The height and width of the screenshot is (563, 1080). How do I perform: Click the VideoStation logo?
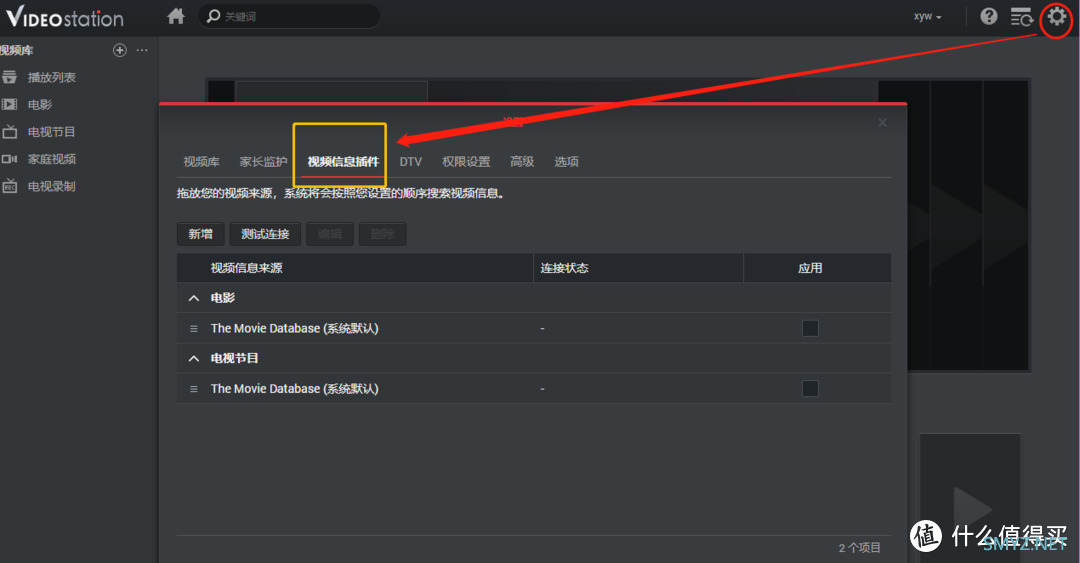(x=65, y=17)
